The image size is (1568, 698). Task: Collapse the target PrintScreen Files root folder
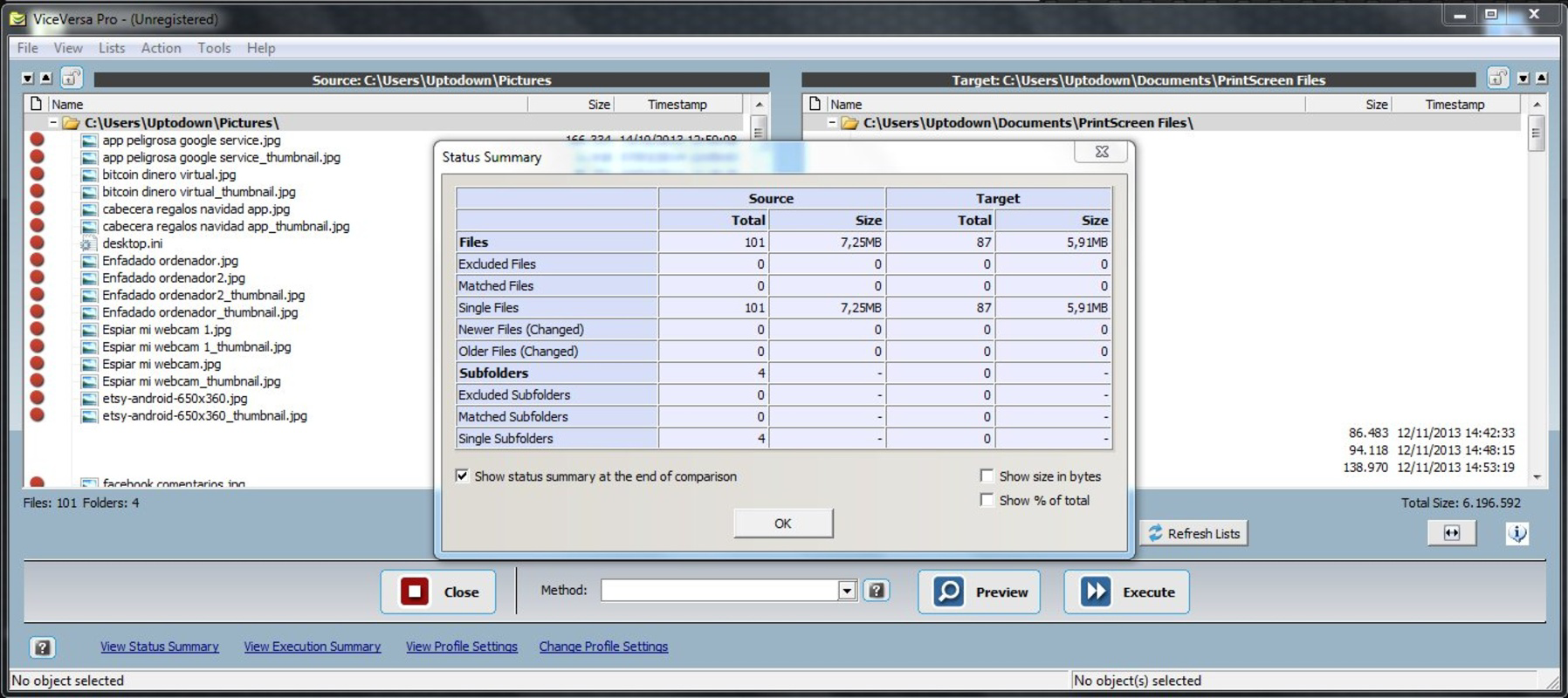click(832, 123)
